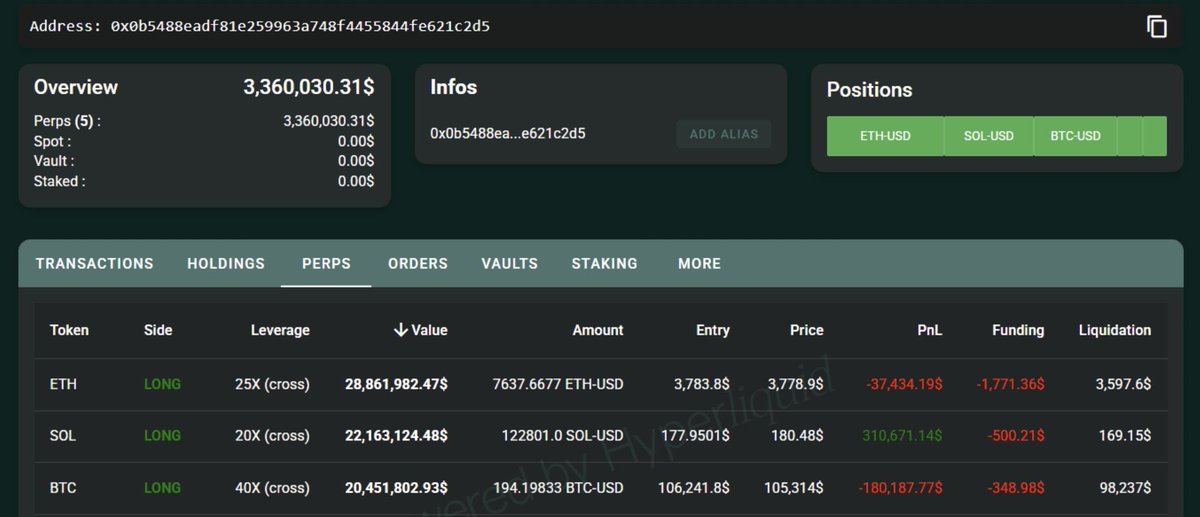Click the SOL entry price 177.9501$

pyautogui.click(x=694, y=435)
